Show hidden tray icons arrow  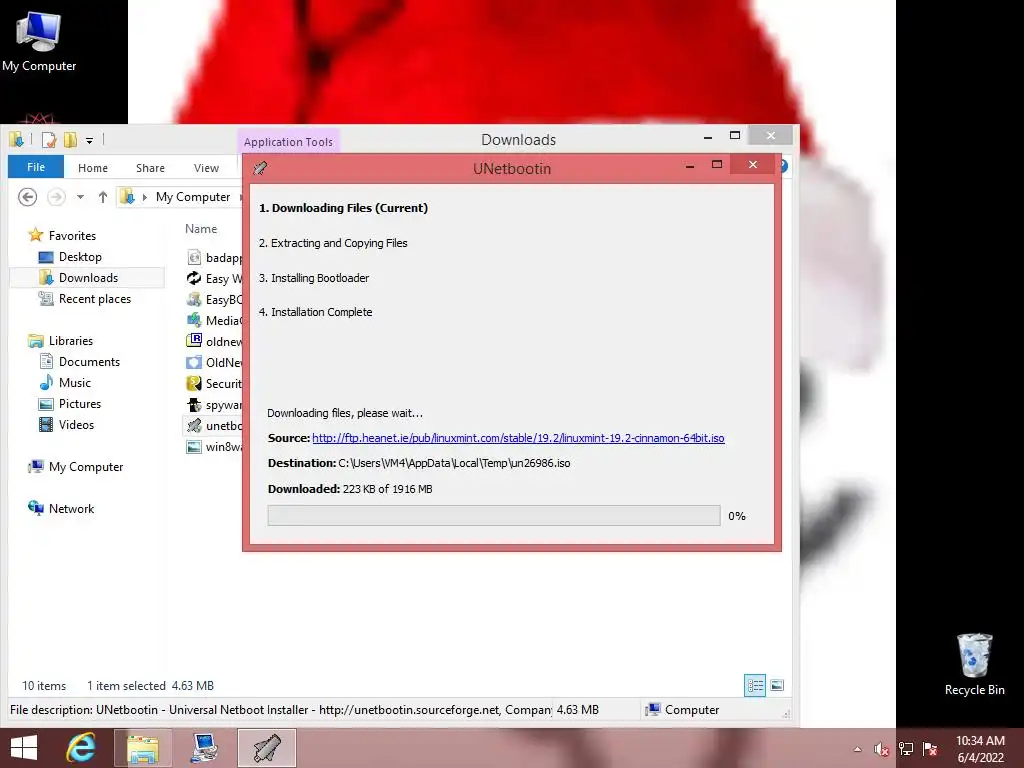pyautogui.click(x=857, y=749)
